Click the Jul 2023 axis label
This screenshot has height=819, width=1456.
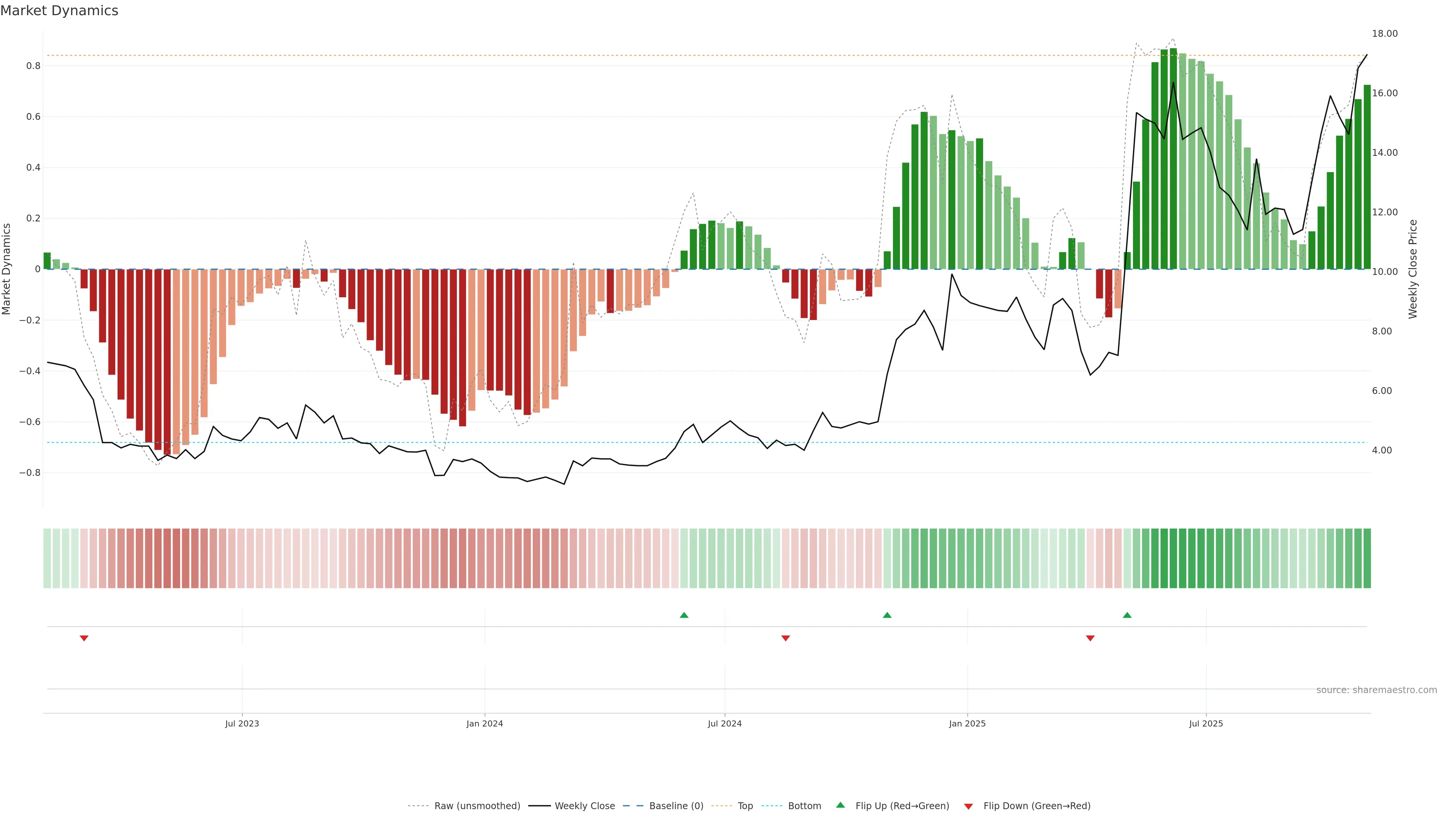coord(242,723)
